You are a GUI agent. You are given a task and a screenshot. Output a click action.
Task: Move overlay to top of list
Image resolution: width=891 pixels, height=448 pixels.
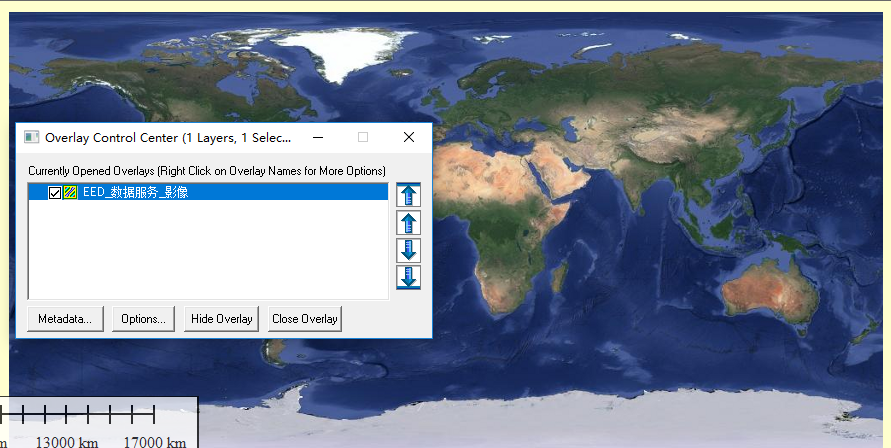(x=408, y=195)
